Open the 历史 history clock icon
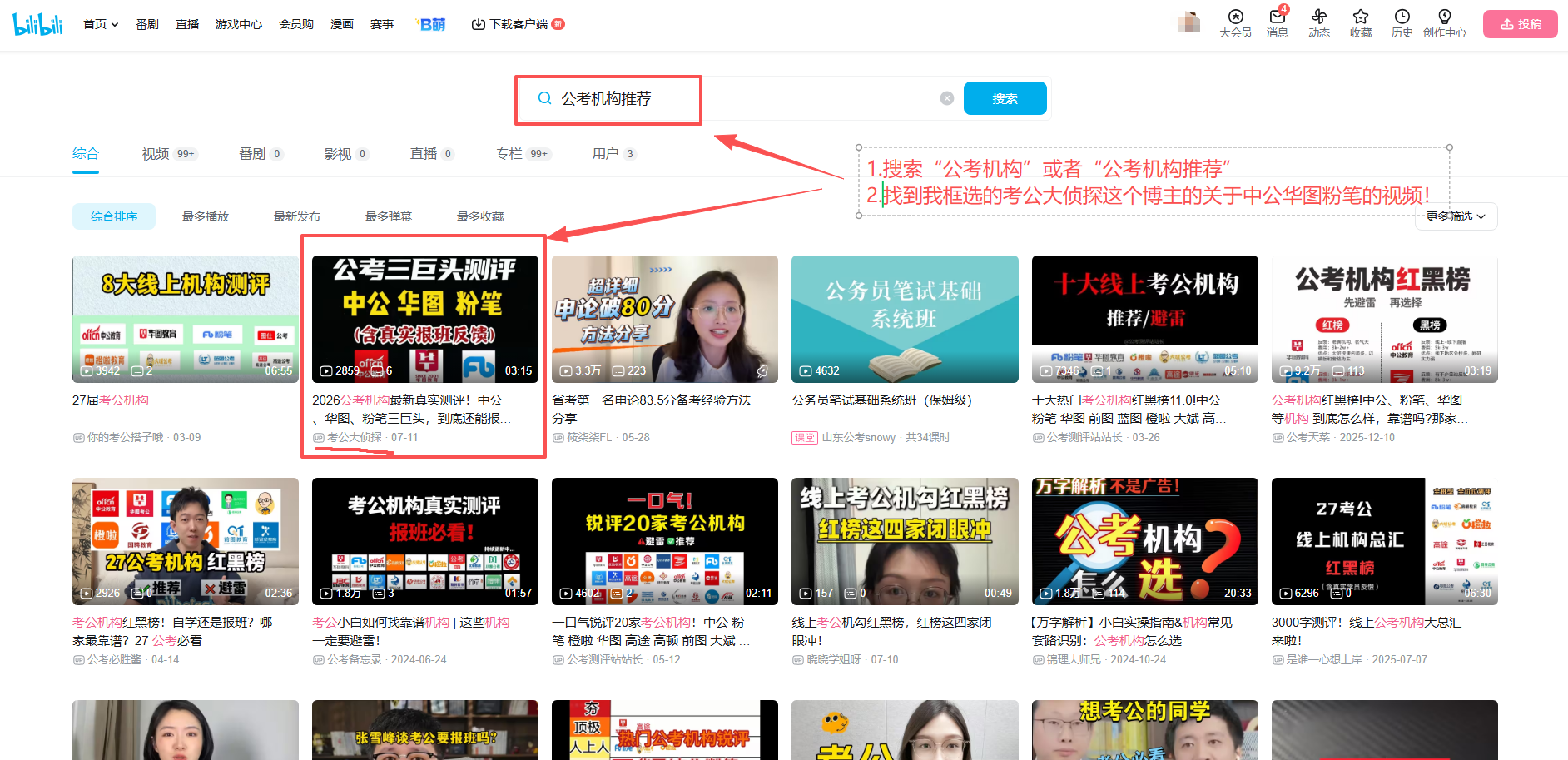1568x760 pixels. (1402, 23)
